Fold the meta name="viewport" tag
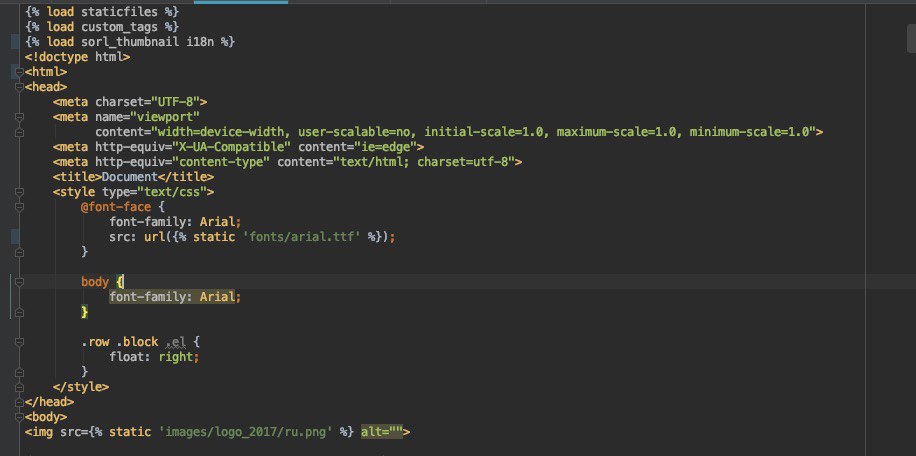This screenshot has width=916, height=456. (19, 117)
